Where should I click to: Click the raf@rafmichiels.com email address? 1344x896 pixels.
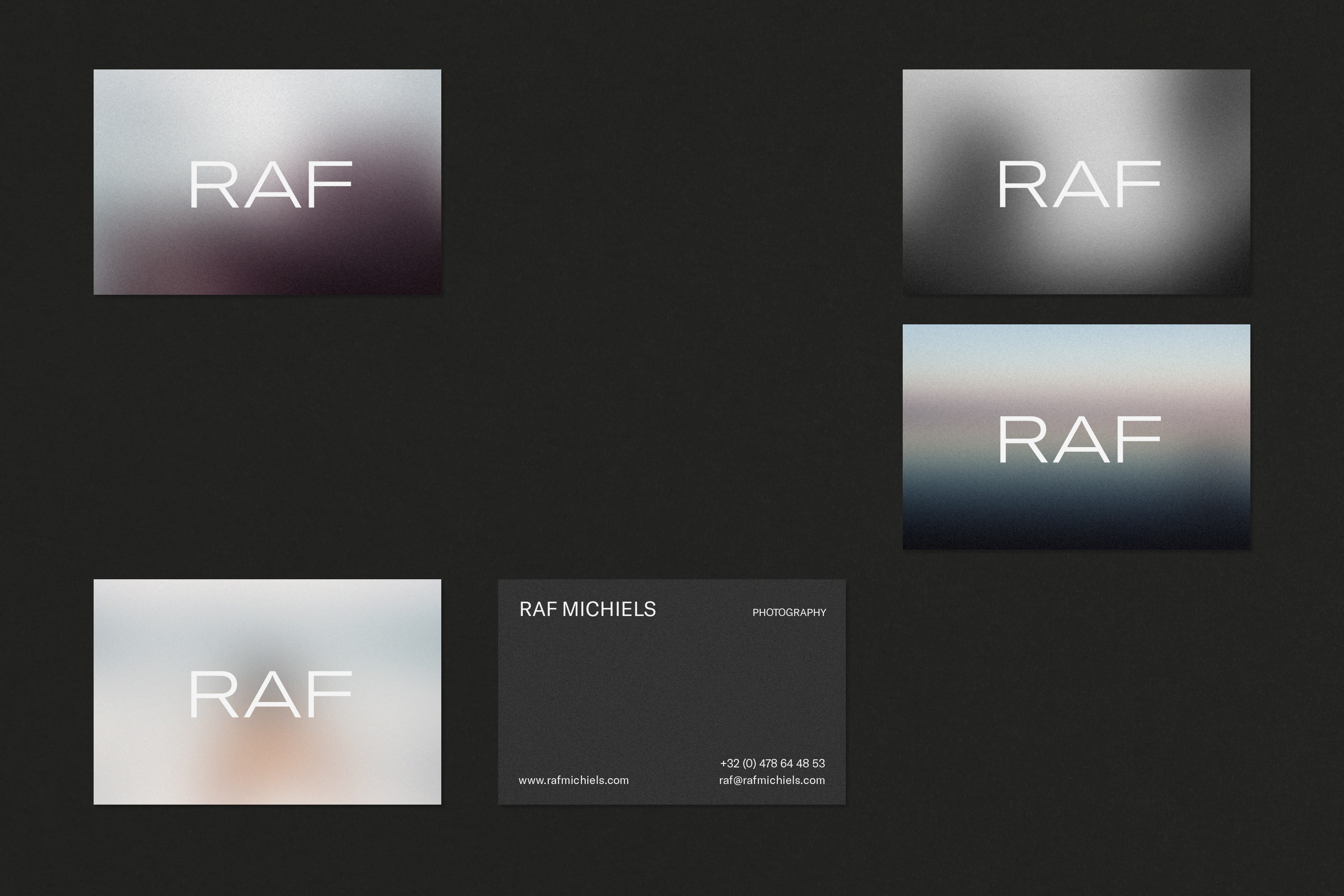tap(771, 780)
